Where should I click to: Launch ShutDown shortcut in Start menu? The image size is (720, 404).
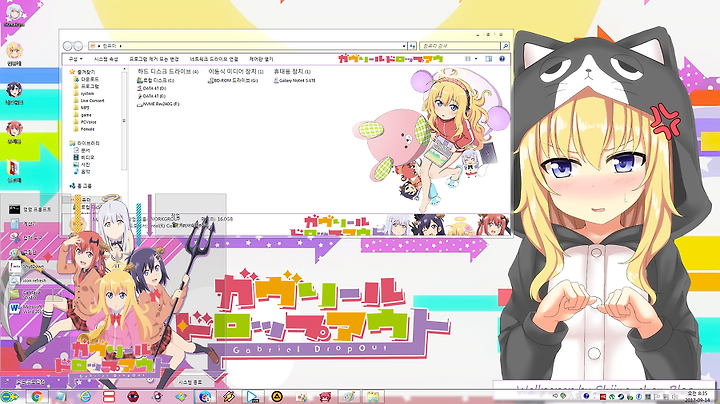28,266
